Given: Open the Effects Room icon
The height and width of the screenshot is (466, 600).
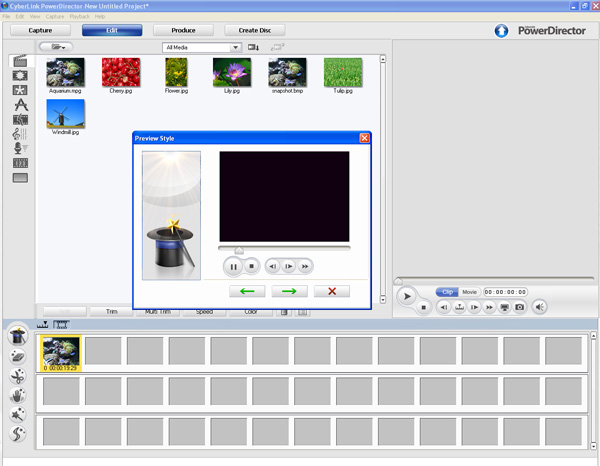Looking at the screenshot, I should [x=20, y=75].
